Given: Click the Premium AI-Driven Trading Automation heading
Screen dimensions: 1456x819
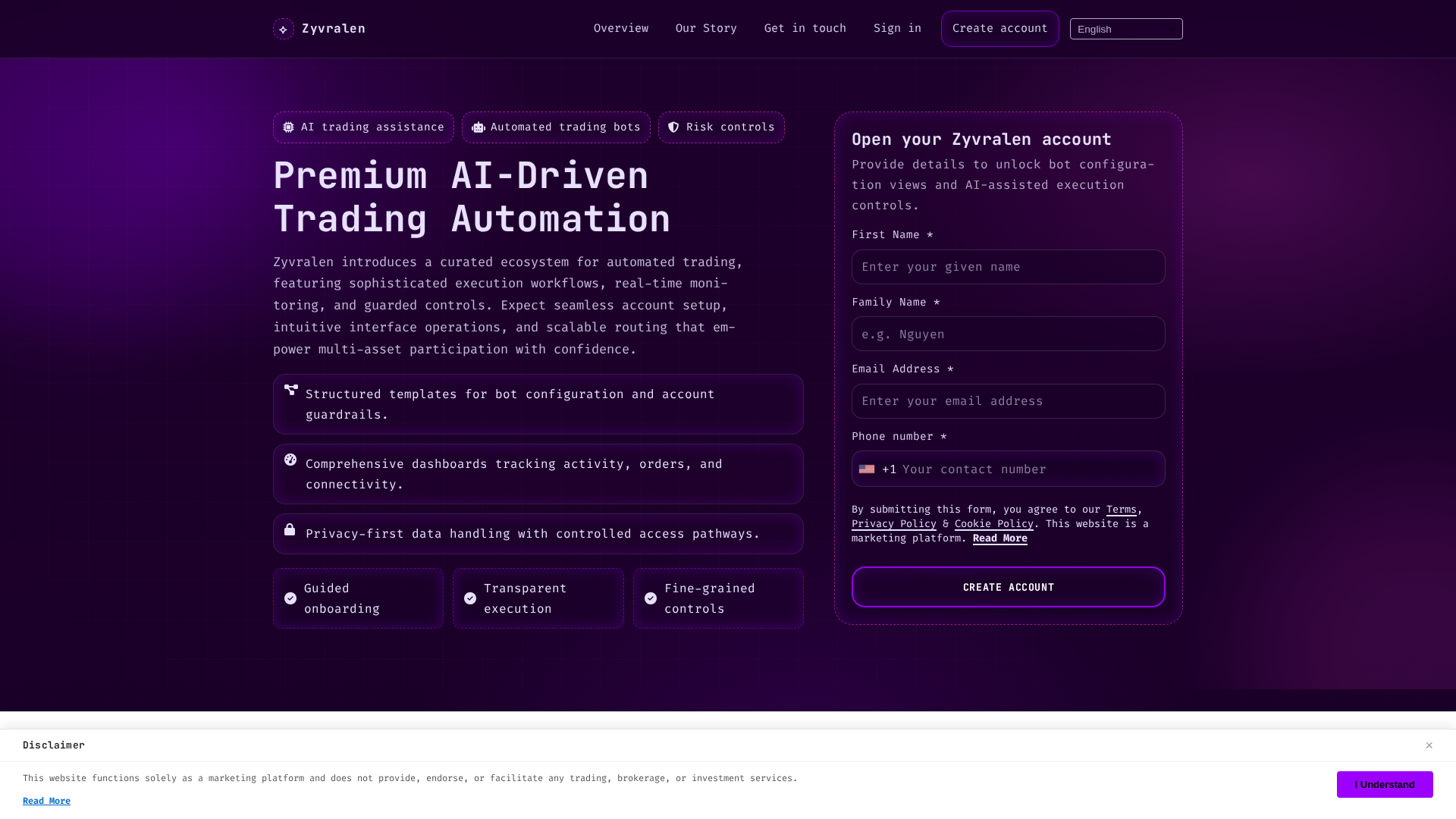Looking at the screenshot, I should pos(472,197).
